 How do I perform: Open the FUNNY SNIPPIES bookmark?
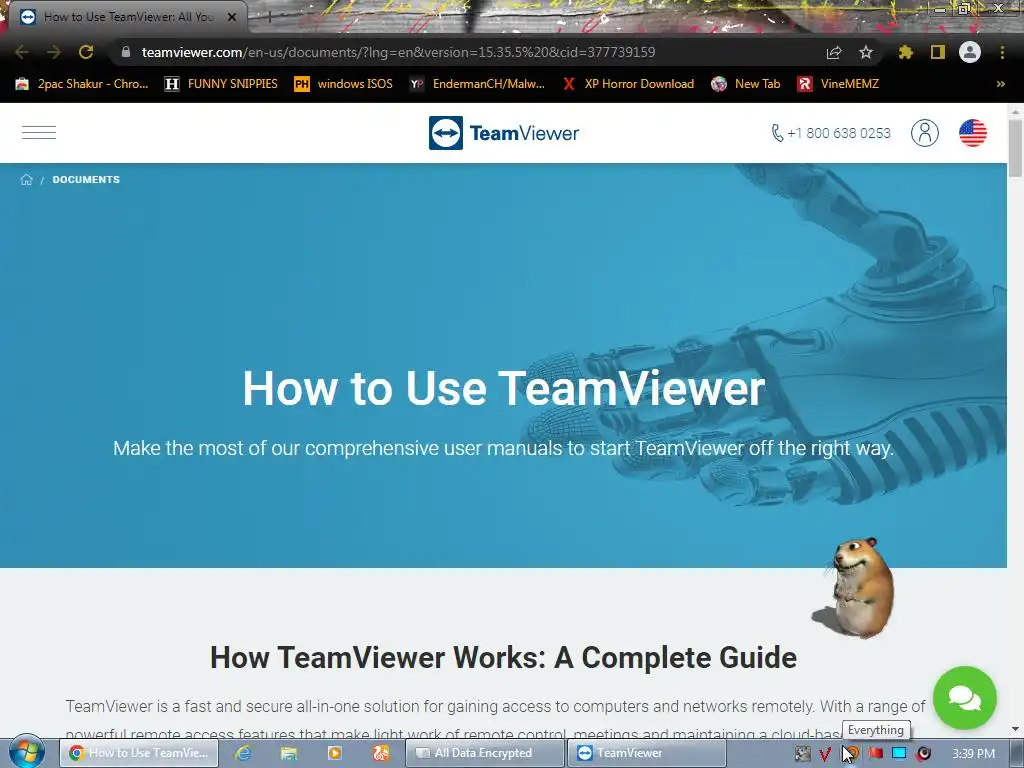221,84
